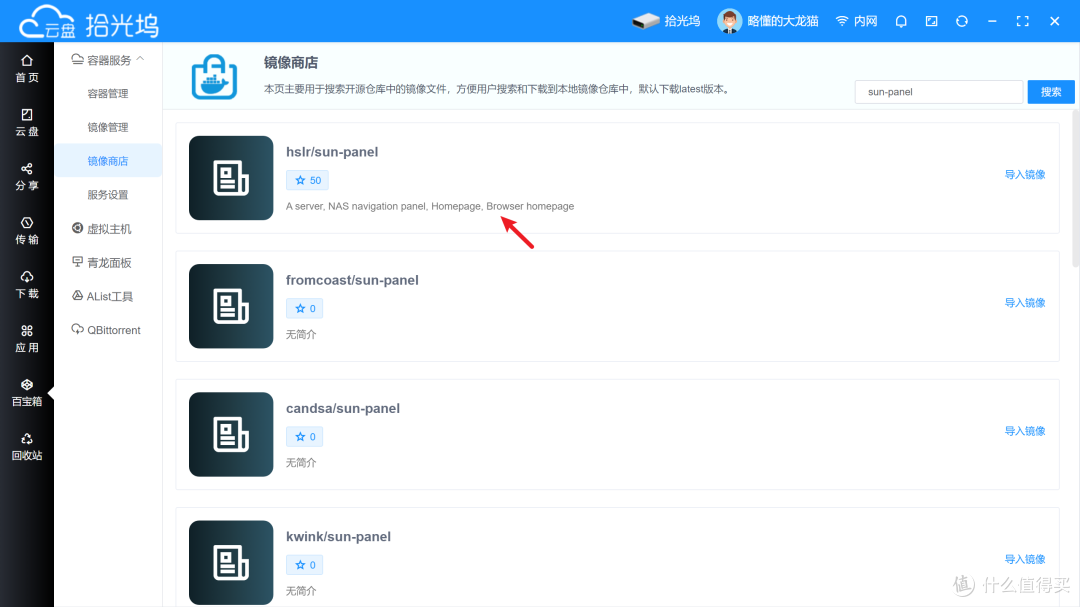Click the hslr/sun-panel title text
The height and width of the screenshot is (607, 1080).
pyautogui.click(x=332, y=152)
